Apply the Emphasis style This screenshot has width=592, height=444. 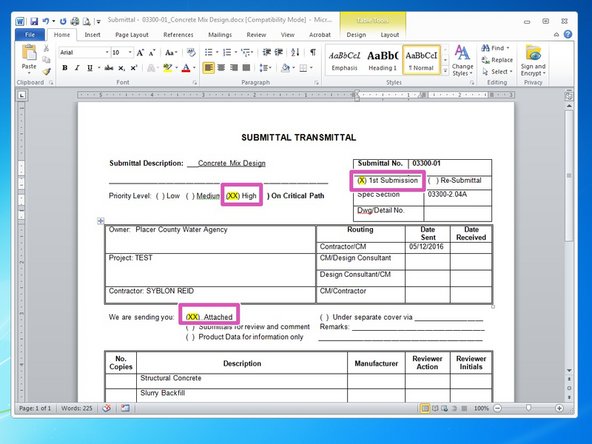tap(344, 60)
